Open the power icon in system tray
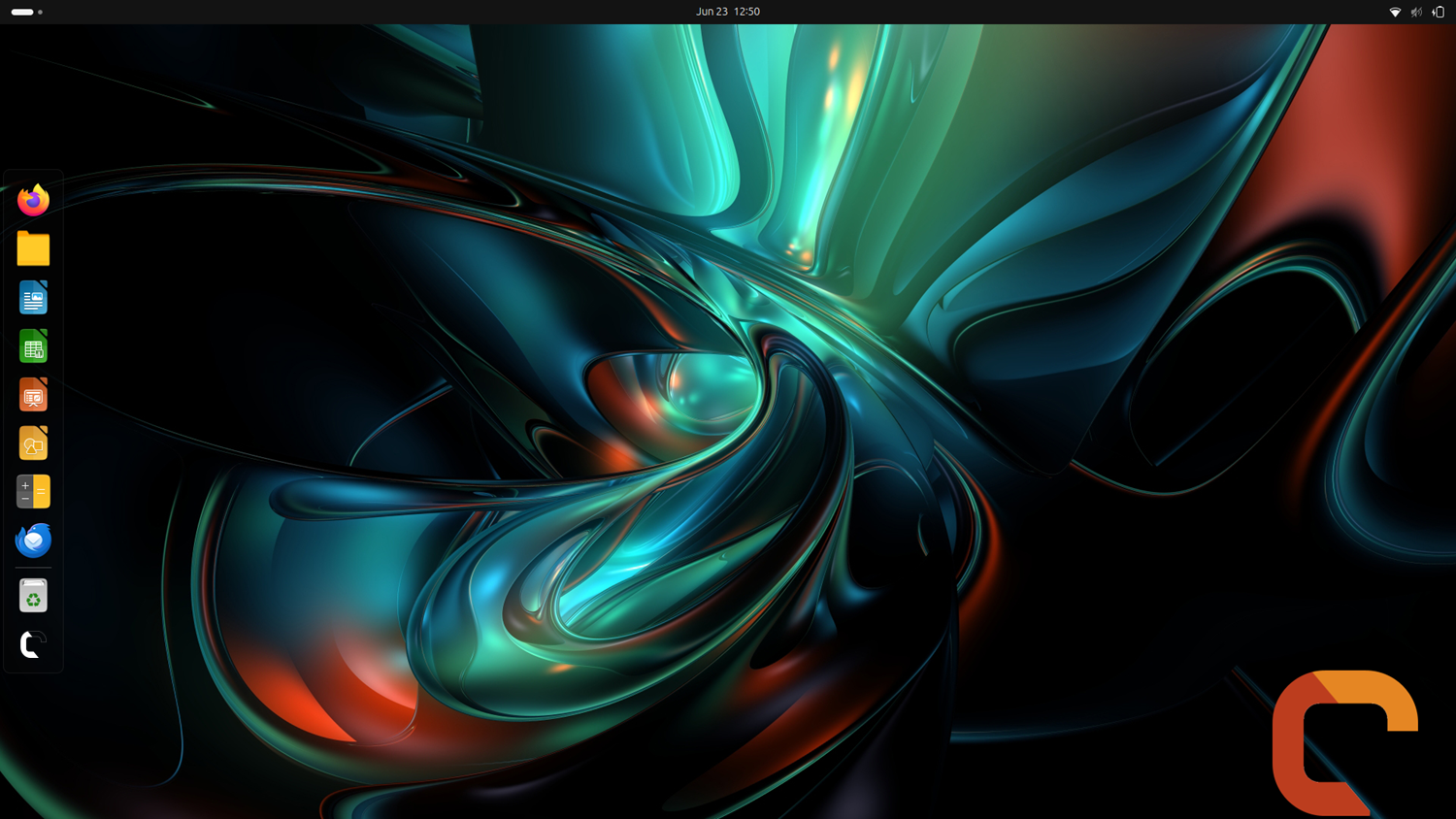The height and width of the screenshot is (819, 1456). click(1439, 12)
